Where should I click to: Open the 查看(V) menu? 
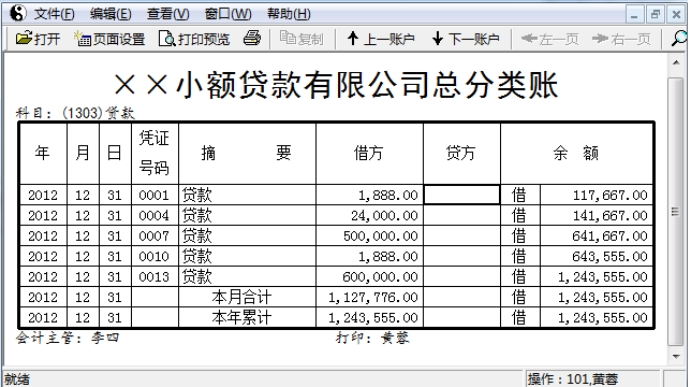[x=168, y=14]
